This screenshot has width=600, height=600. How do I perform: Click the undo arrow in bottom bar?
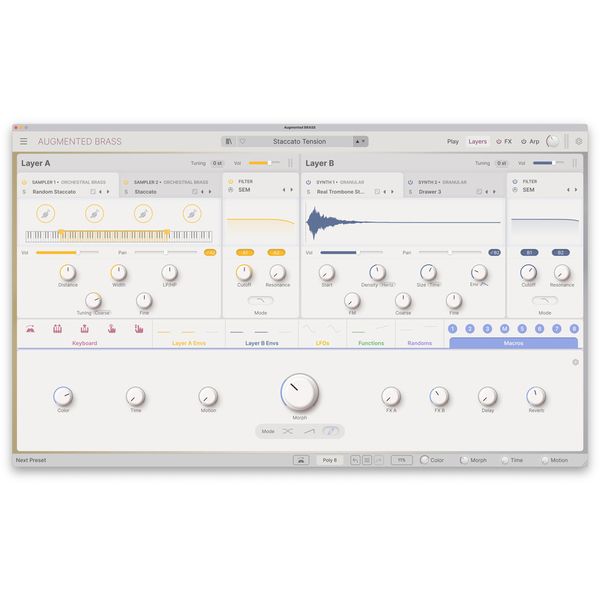(x=355, y=460)
